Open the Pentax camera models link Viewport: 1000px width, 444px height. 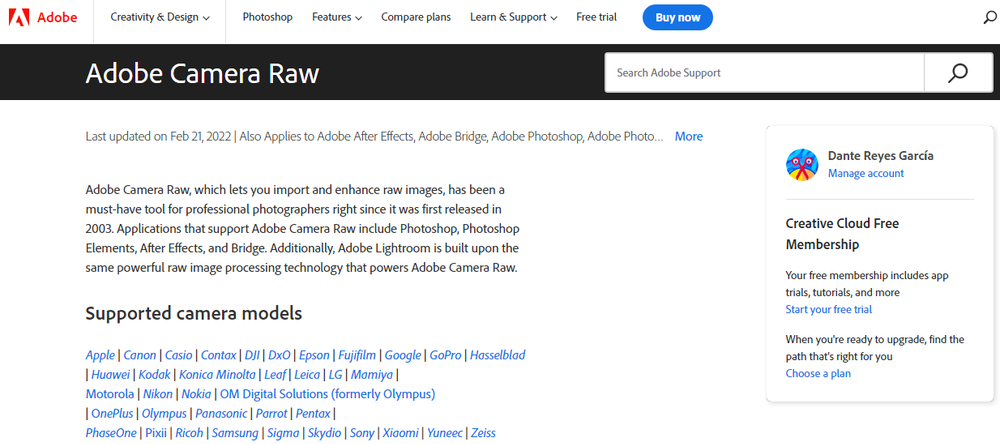(x=313, y=414)
